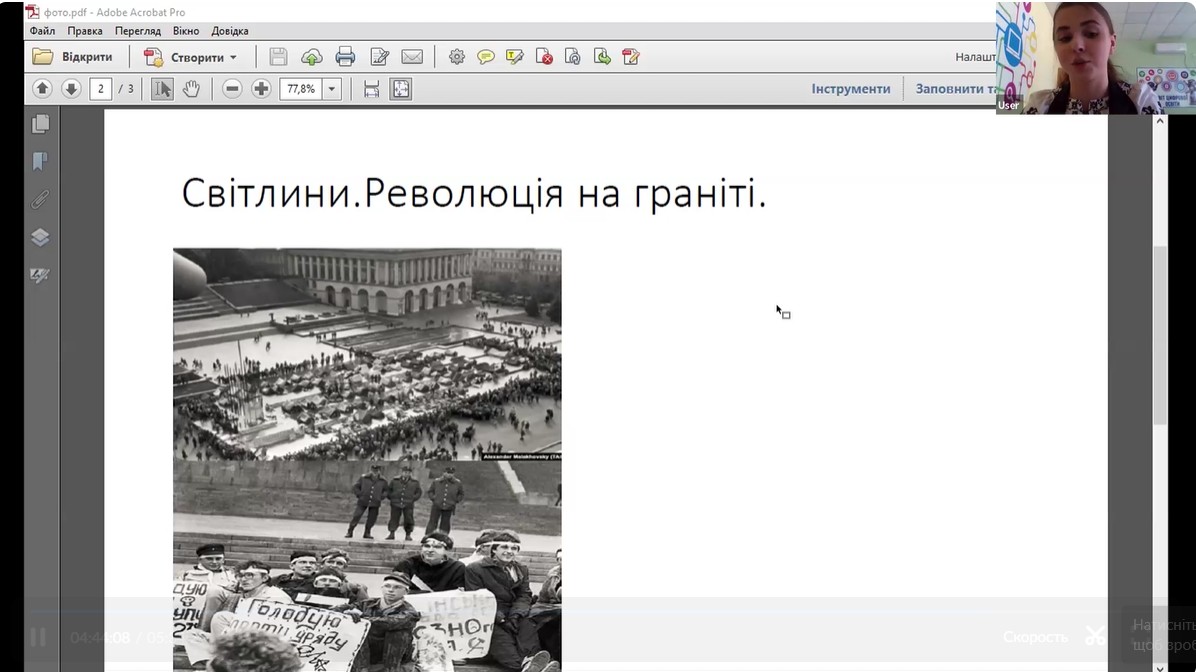Open the Файл menu
Viewport: 1196px width, 672px height.
tap(42, 31)
